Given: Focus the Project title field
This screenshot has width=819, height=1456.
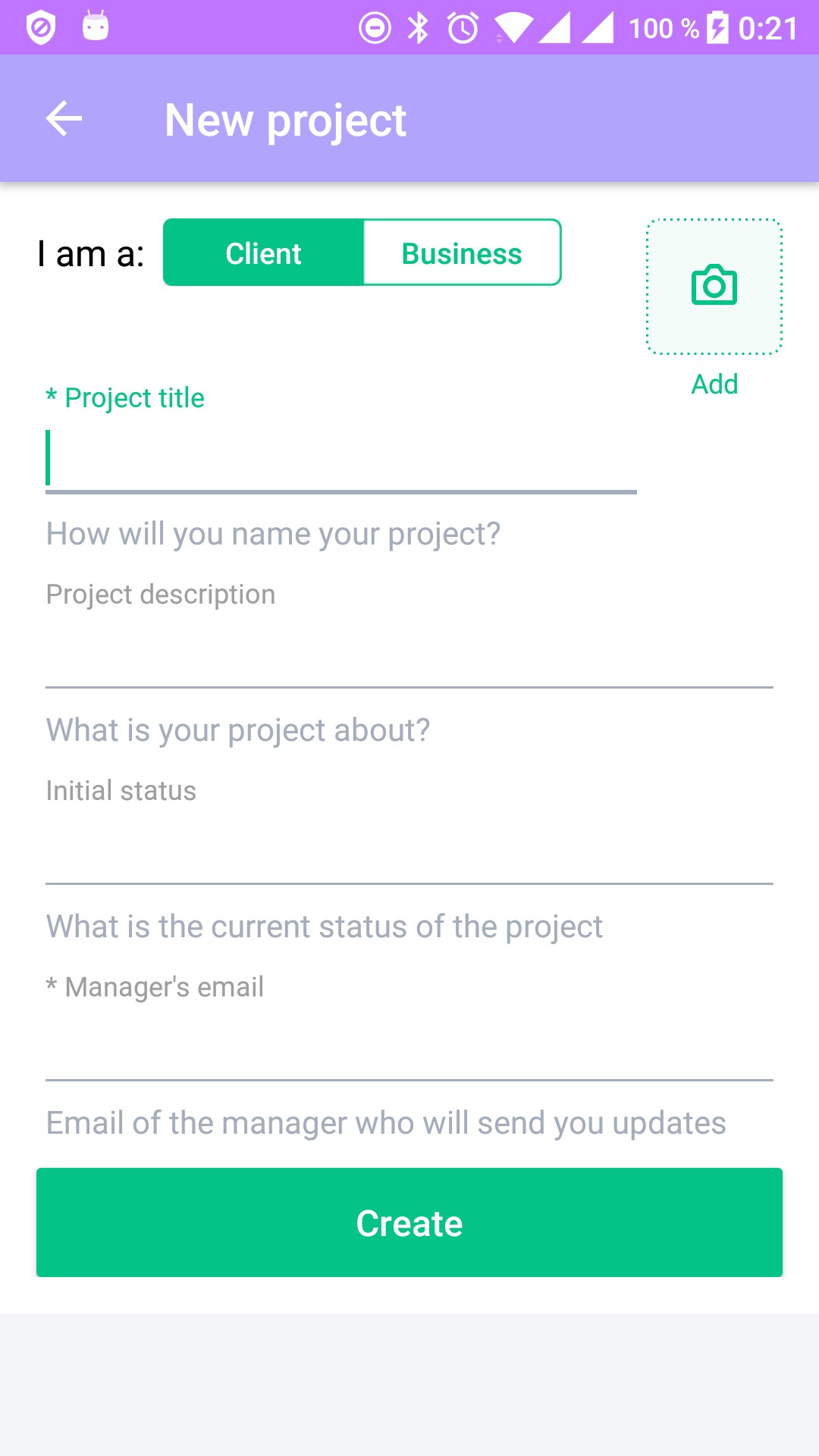Looking at the screenshot, I should coord(341,460).
